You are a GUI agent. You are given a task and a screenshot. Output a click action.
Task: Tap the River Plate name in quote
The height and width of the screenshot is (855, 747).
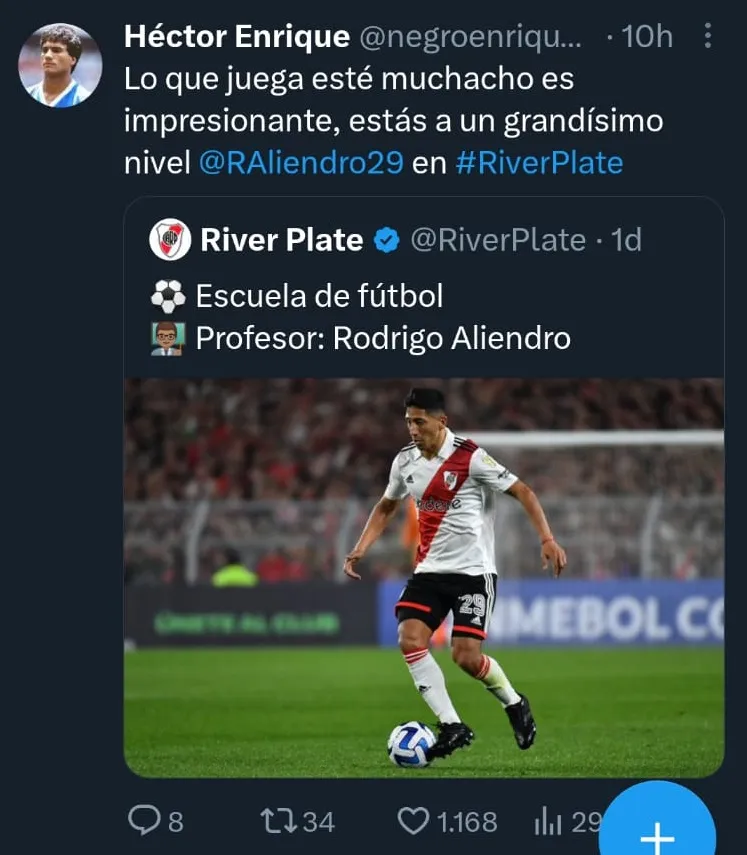[281, 240]
